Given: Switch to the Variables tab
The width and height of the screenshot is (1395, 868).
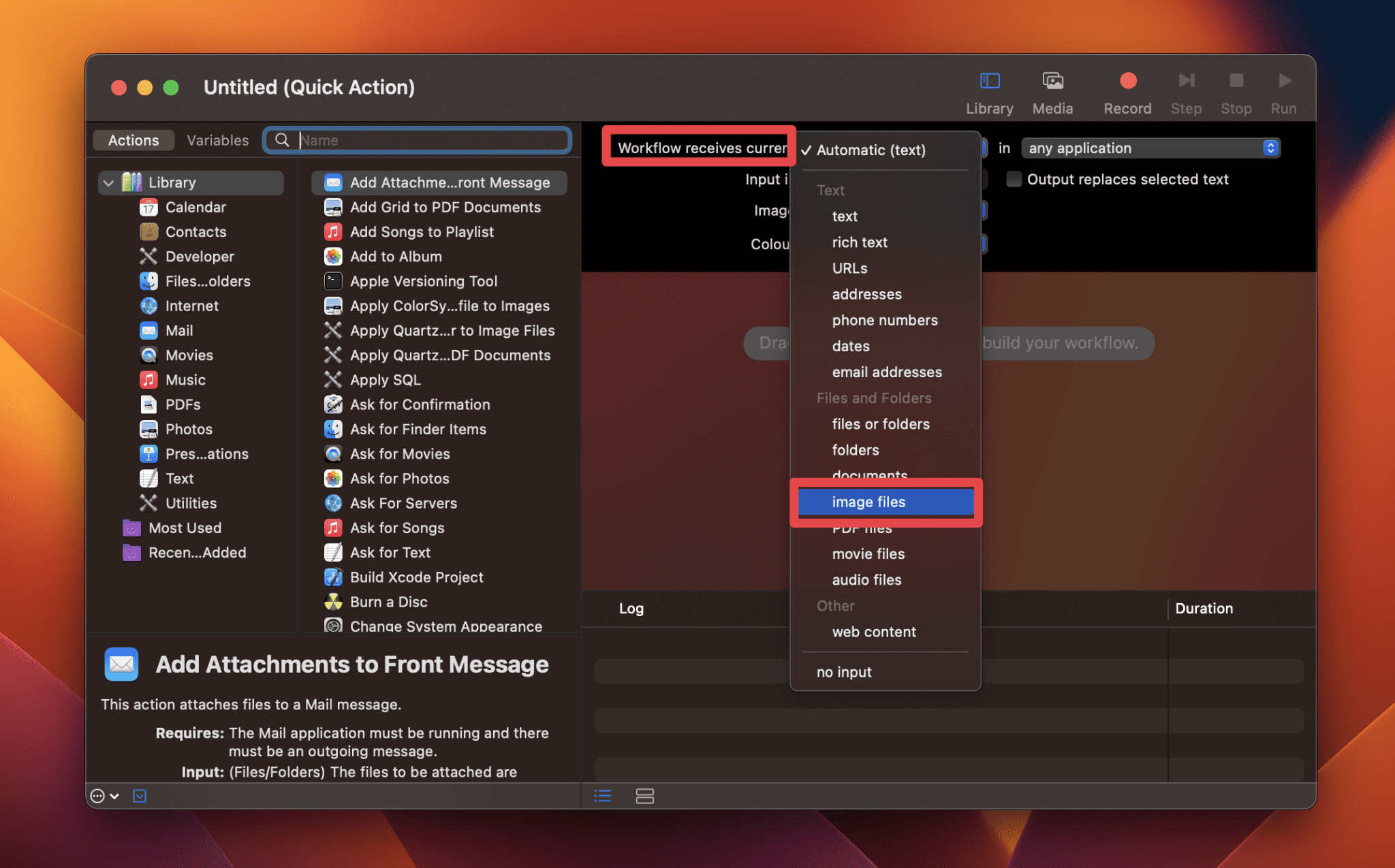Looking at the screenshot, I should tap(217, 140).
